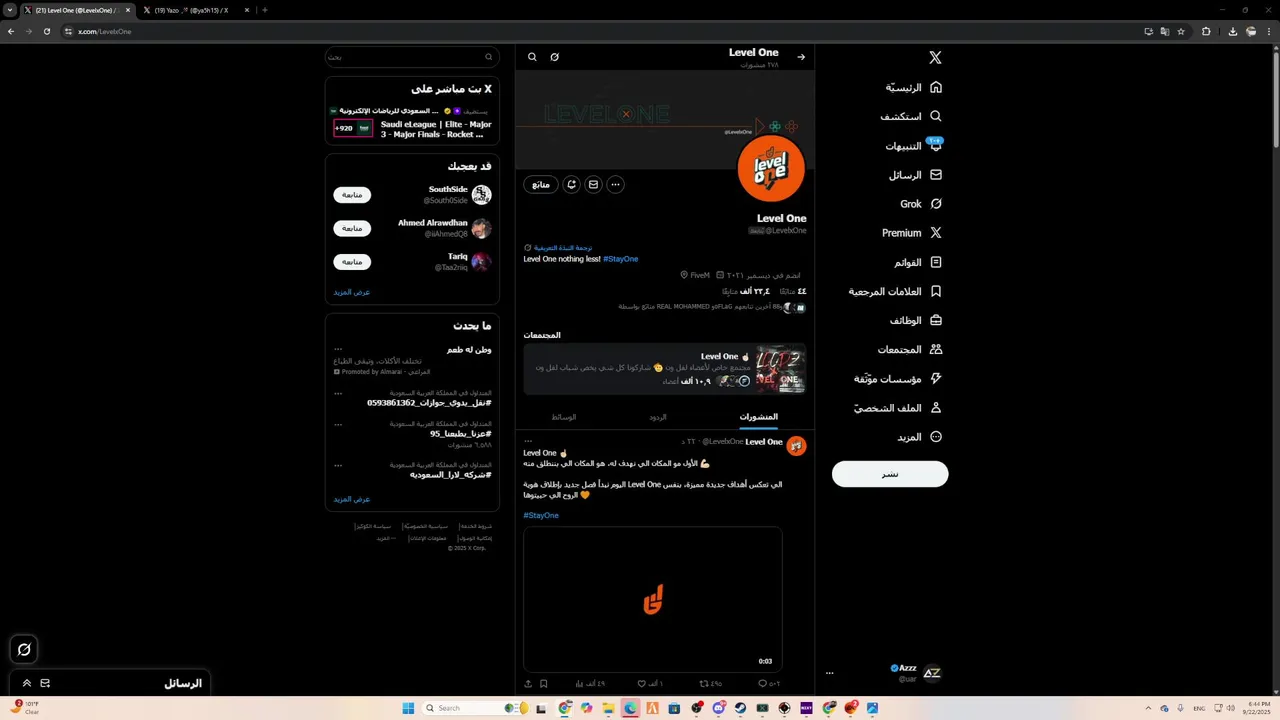Viewport: 1280px width, 720px height.
Task: Open Steam from the taskbar
Action: point(741,708)
